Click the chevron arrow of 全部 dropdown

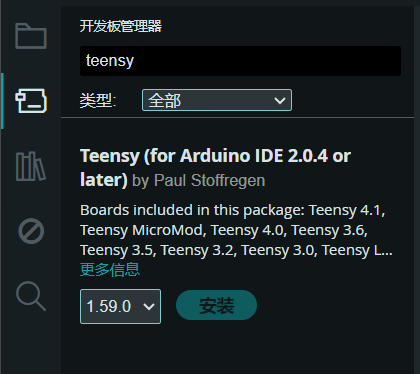click(279, 100)
